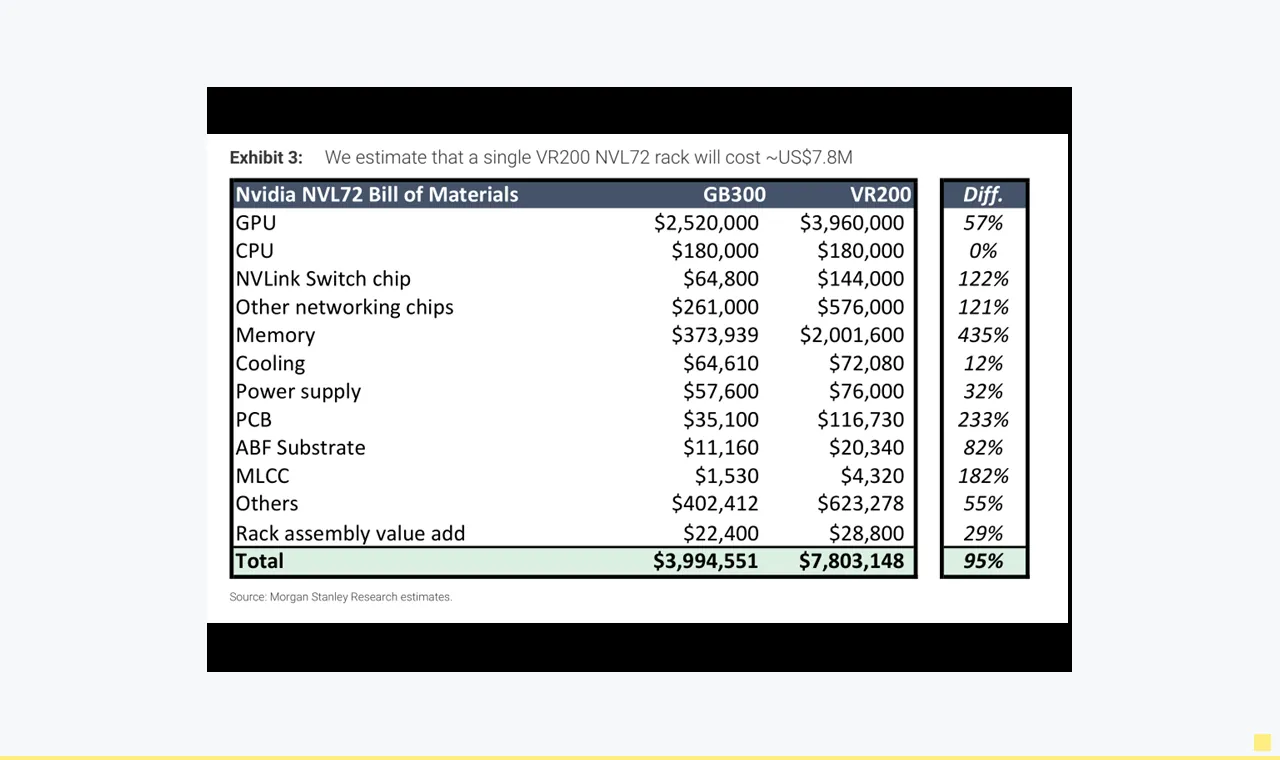This screenshot has height=760, width=1280.
Task: Click the ABF Substrate value $11,160
Action: click(x=721, y=447)
